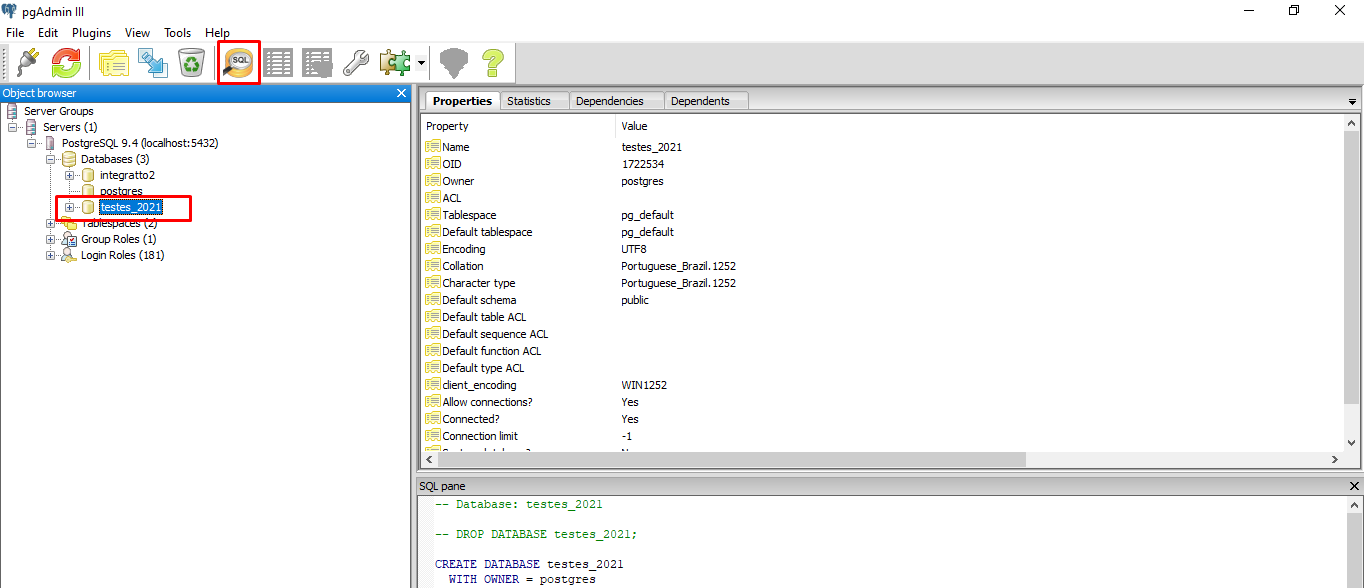Collapse the Databases node

[x=51, y=159]
